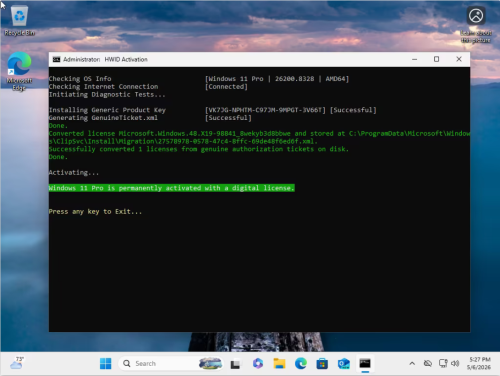Open Outlook from the taskbar

coord(344,363)
